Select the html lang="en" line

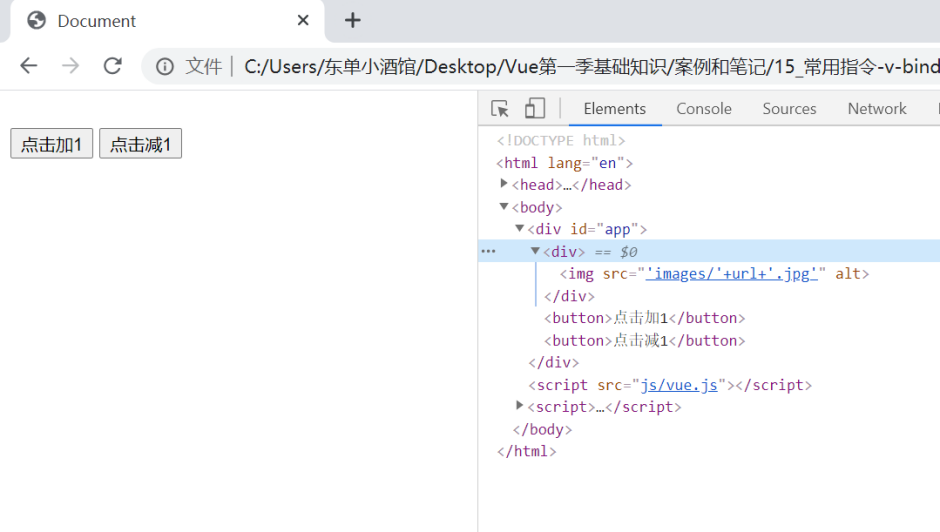565,163
